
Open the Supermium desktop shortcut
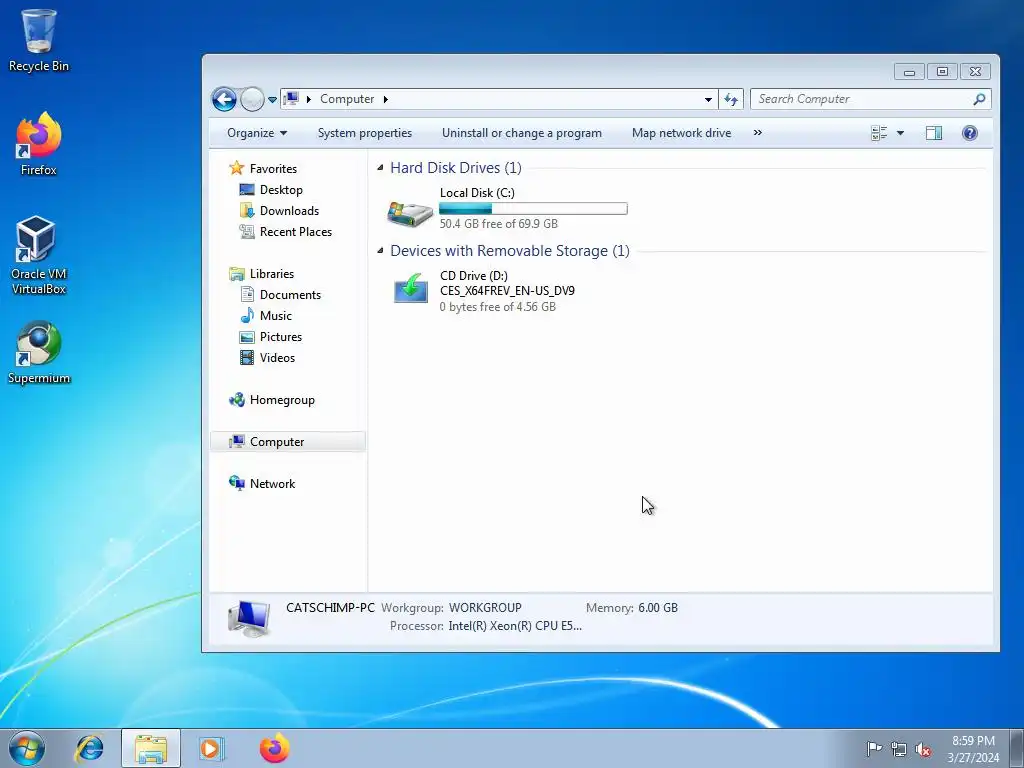39,353
